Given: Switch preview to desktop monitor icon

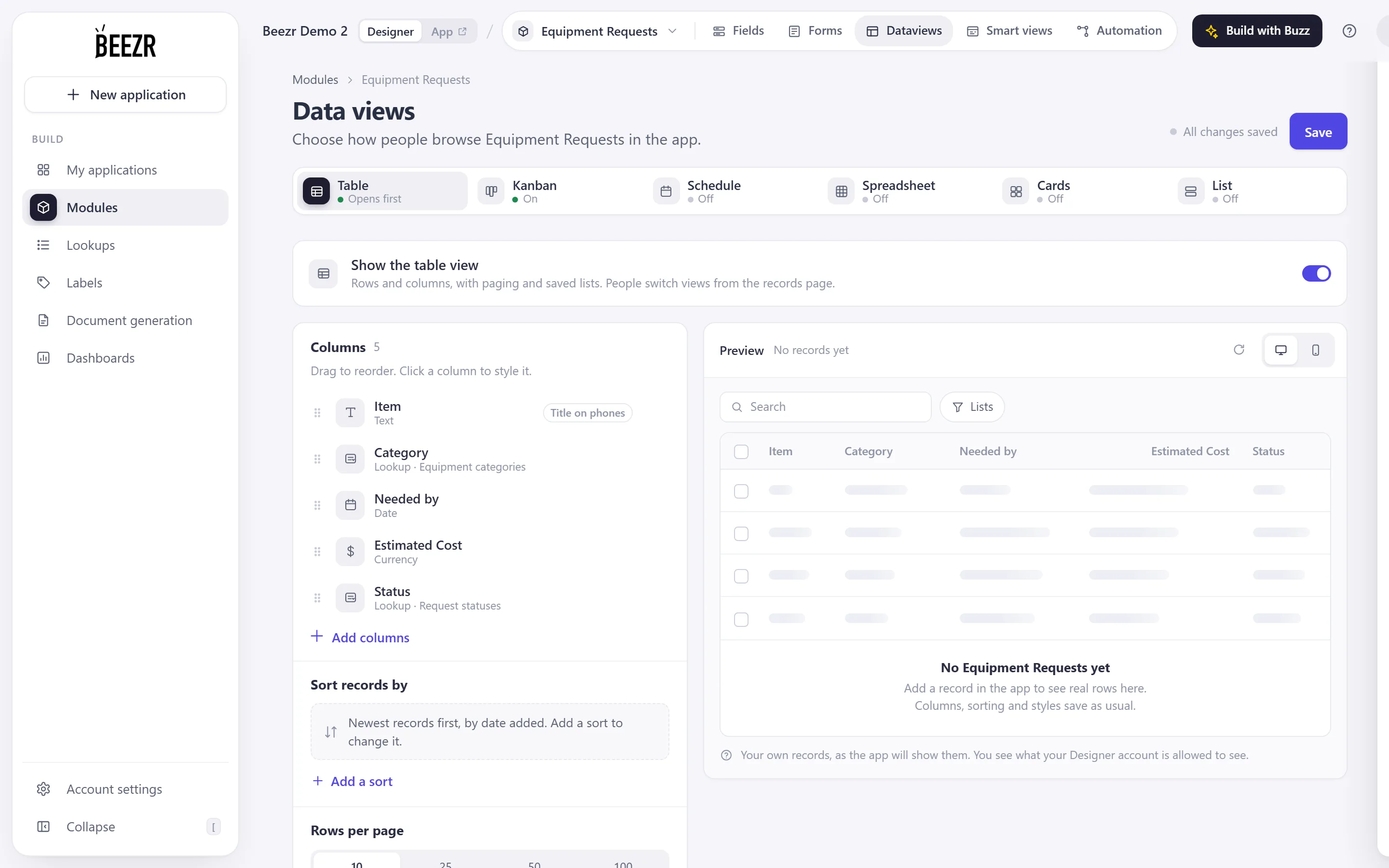Looking at the screenshot, I should click(x=1280, y=350).
